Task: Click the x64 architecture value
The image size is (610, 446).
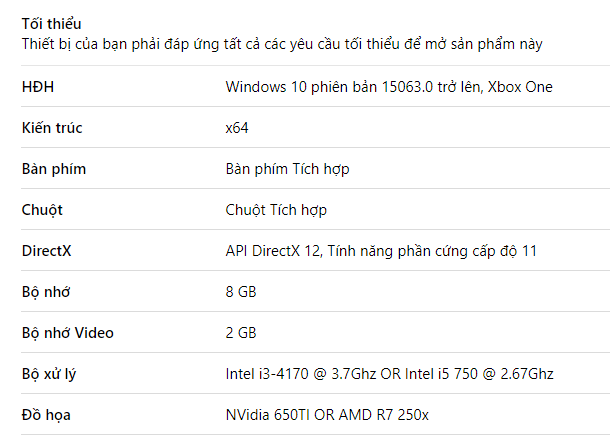Action: pos(237,128)
